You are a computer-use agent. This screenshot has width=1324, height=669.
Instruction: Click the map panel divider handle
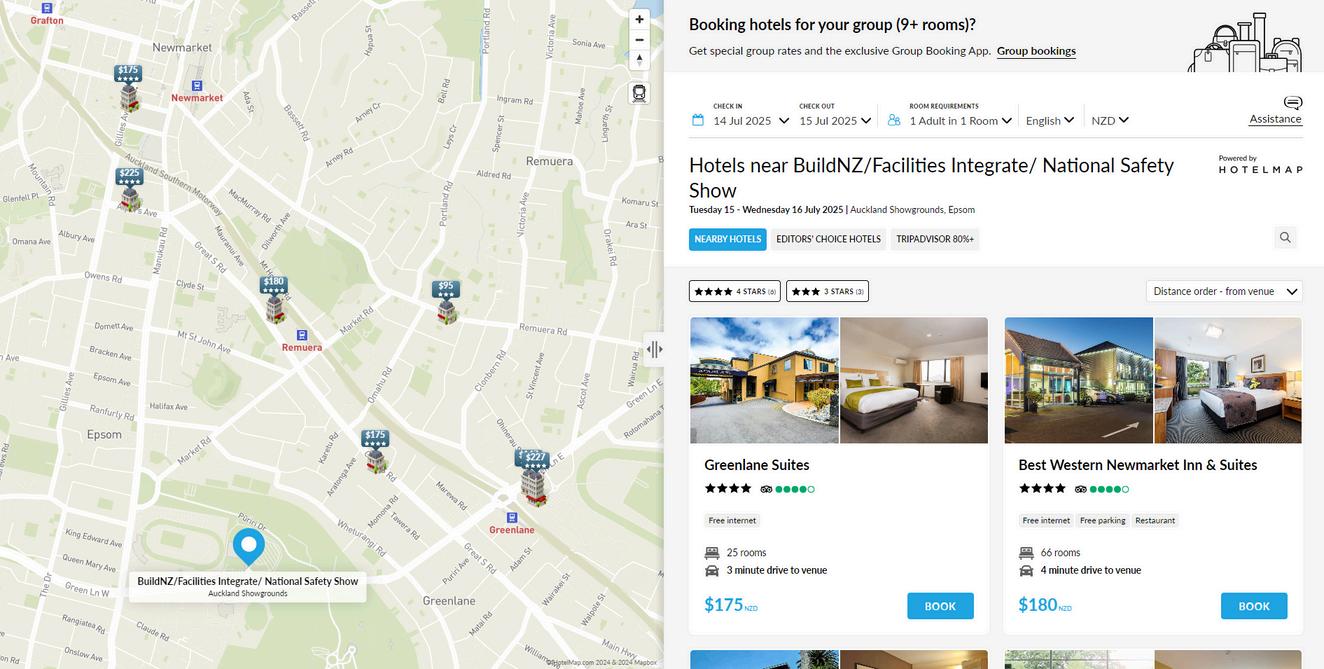point(654,349)
